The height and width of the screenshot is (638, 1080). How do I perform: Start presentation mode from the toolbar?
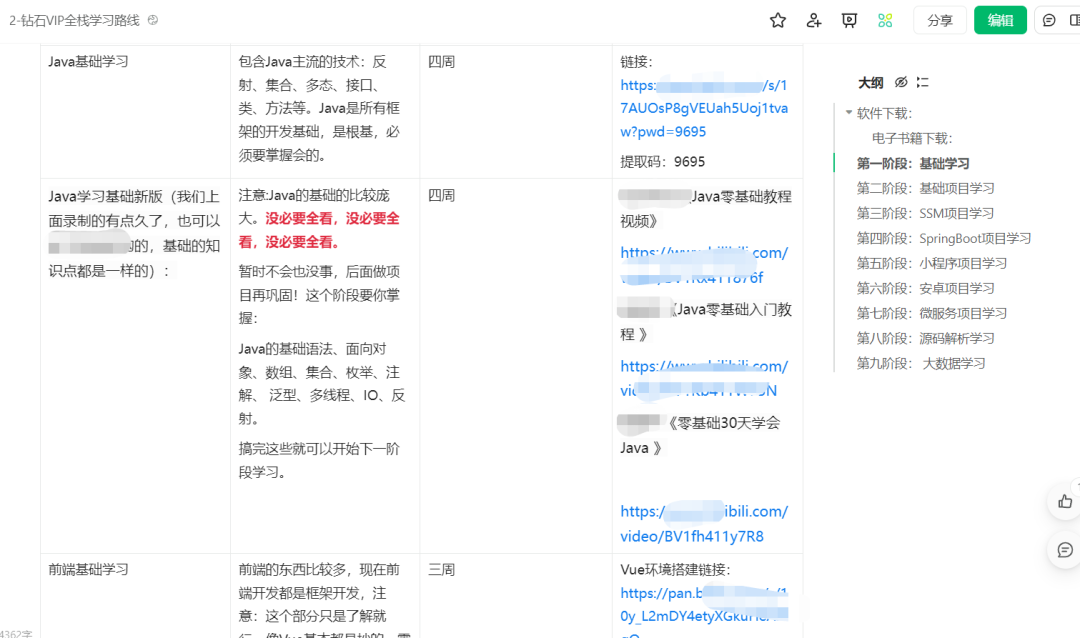(x=849, y=20)
